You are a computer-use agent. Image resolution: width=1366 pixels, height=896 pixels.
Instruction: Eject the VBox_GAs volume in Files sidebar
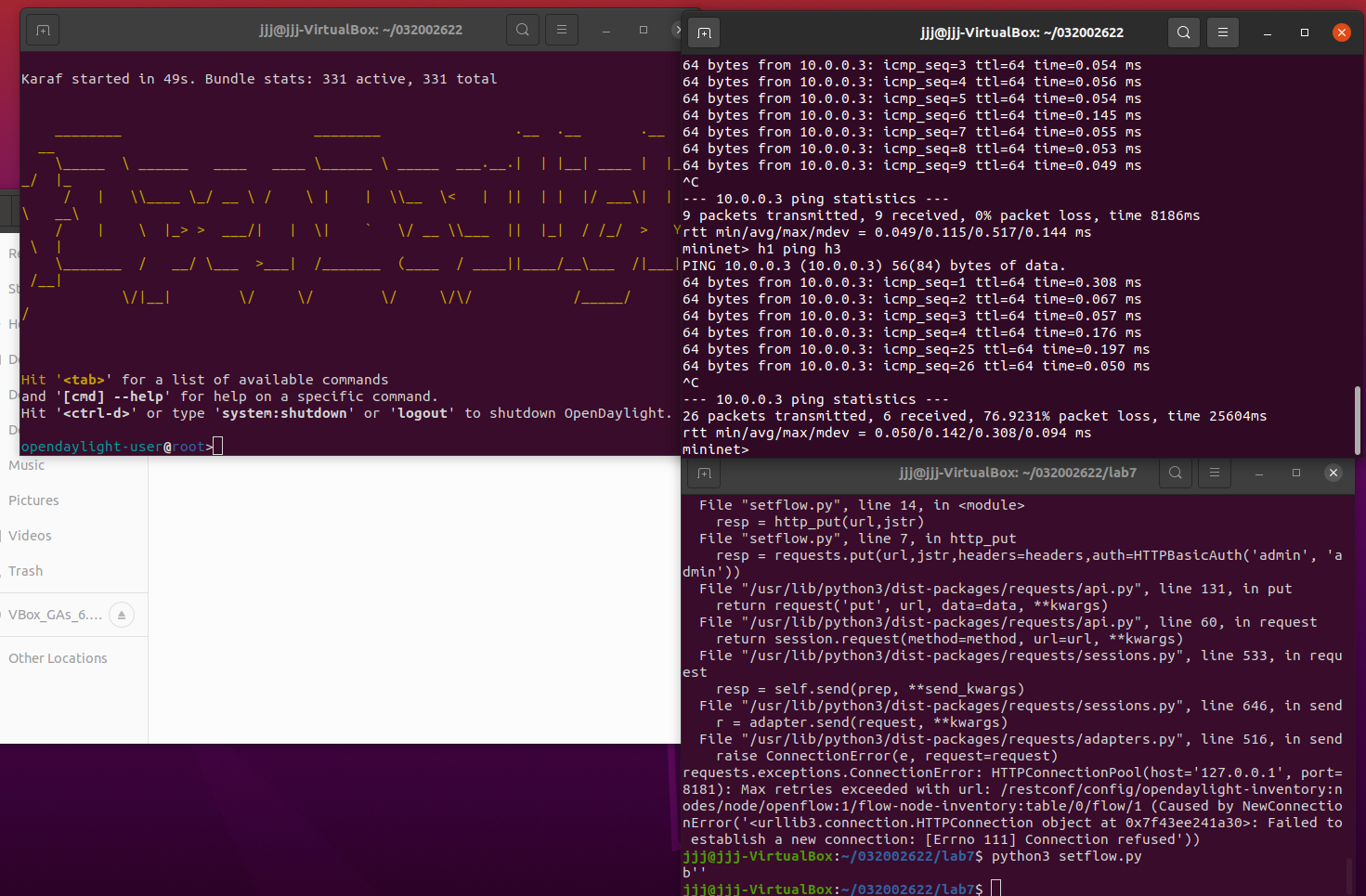pos(122,615)
